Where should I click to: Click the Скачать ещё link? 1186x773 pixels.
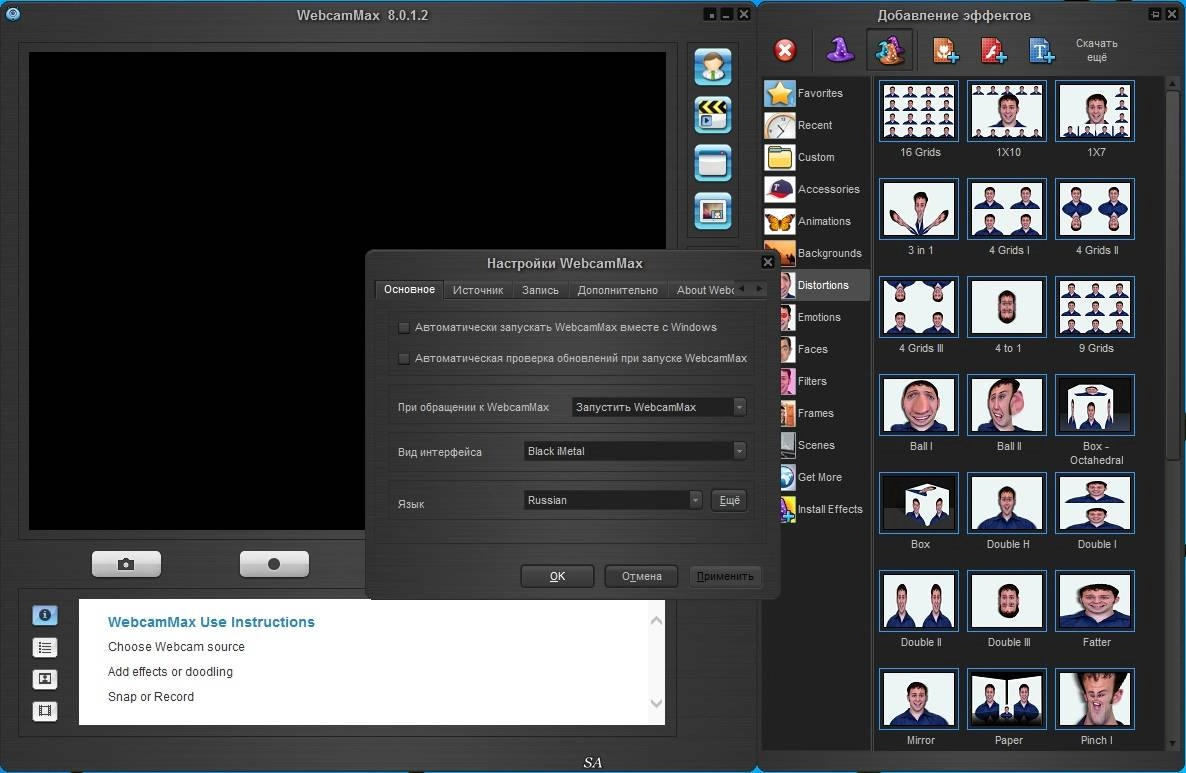[1097, 50]
